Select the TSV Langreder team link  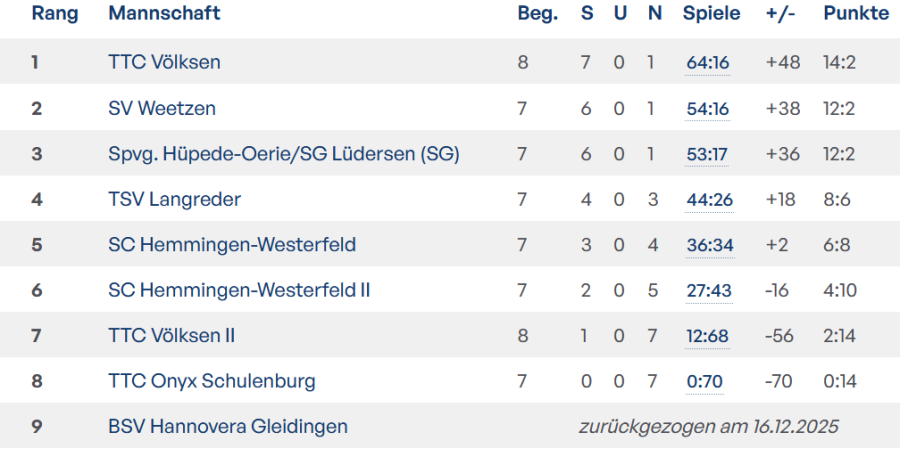174,199
